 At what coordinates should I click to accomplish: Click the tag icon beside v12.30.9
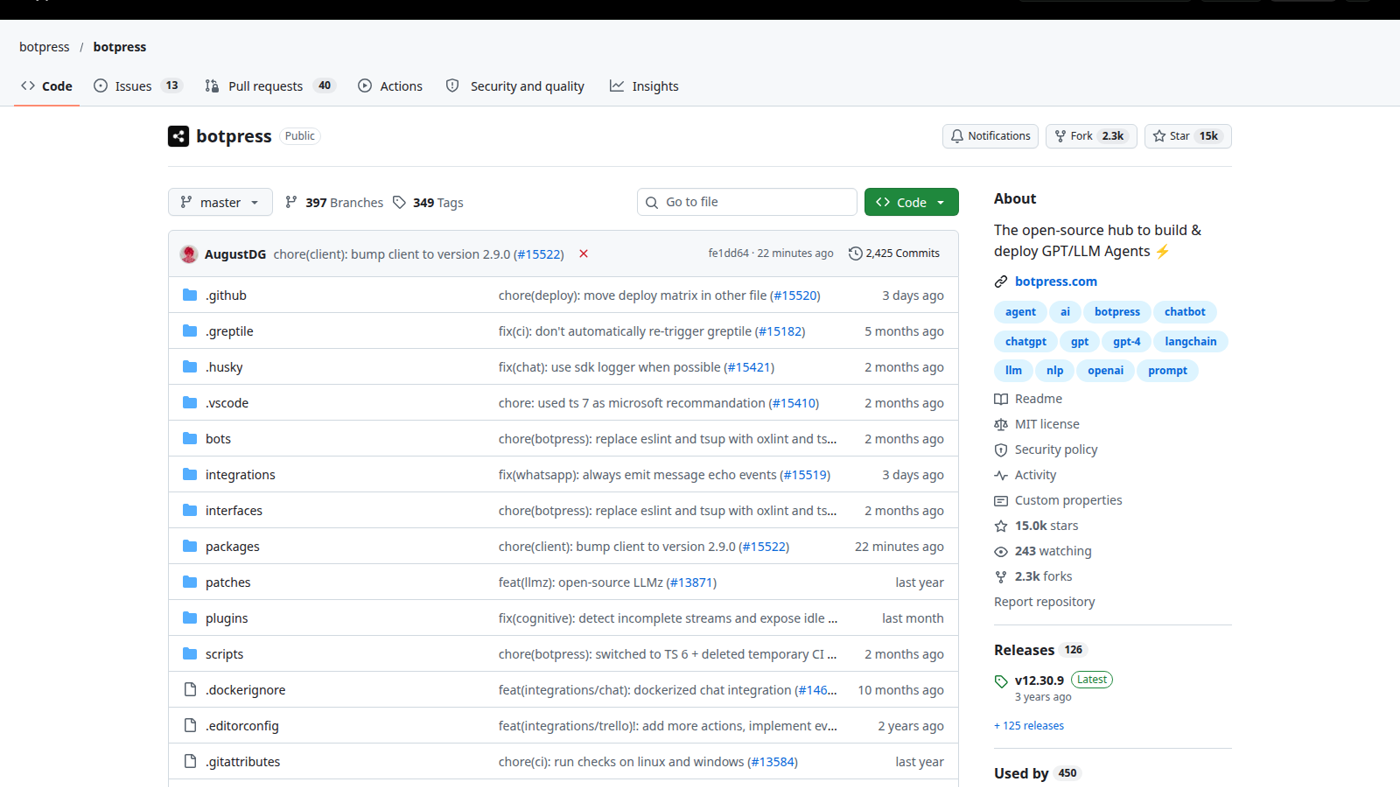point(1001,681)
